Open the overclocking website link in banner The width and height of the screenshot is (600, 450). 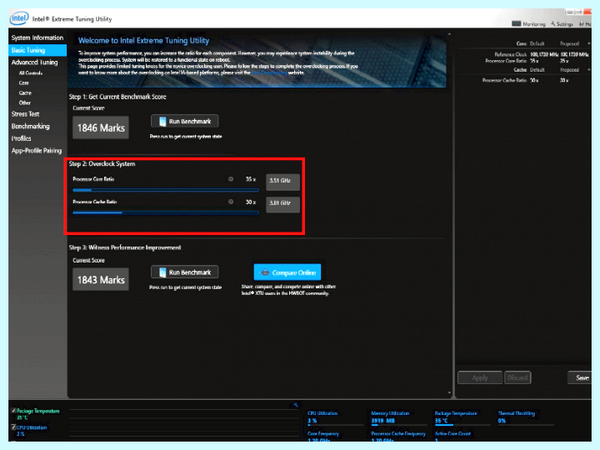pos(269,73)
